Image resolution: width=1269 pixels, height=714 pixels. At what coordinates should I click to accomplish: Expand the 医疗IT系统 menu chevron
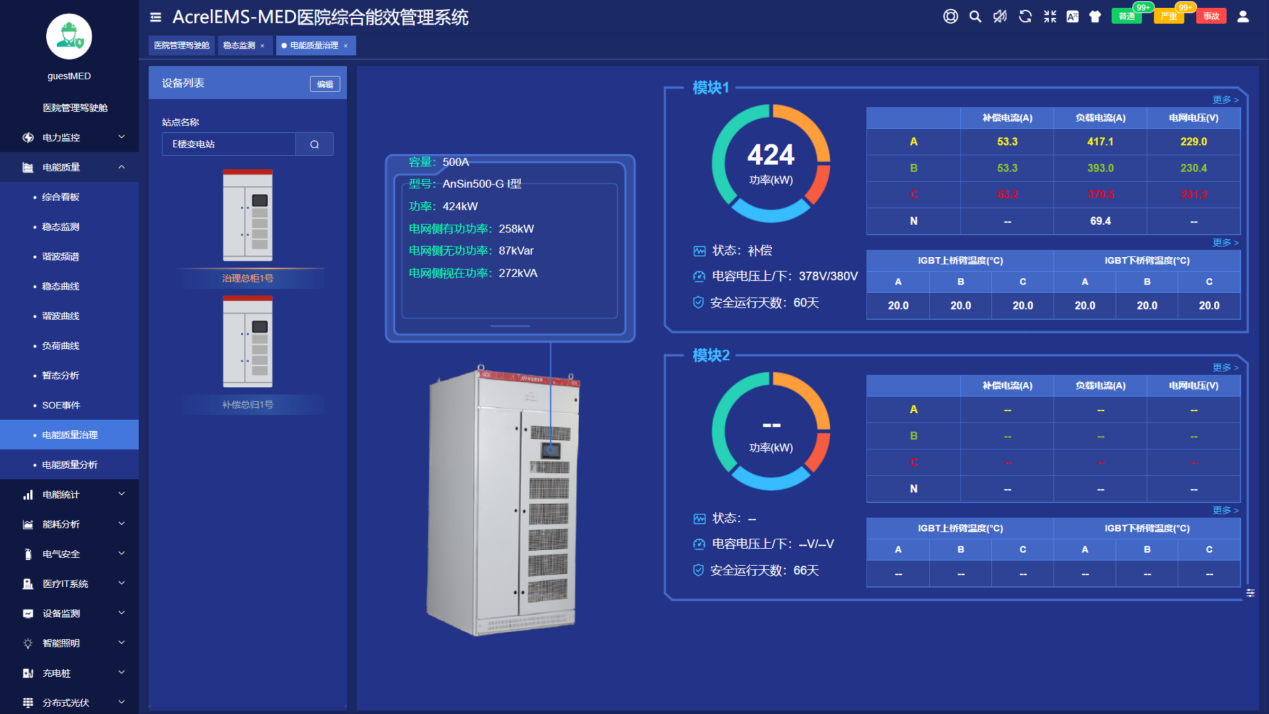[x=122, y=584]
